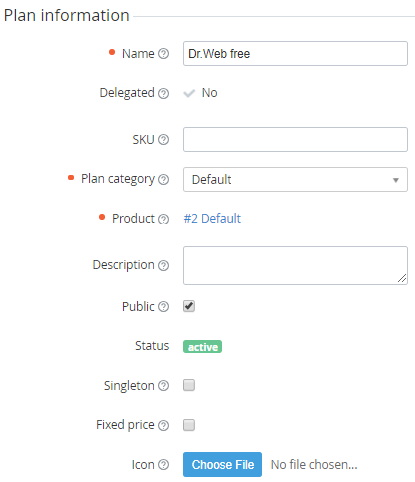The height and width of the screenshot is (482, 415).
Task: Click the help icon next to Name
Action: pyautogui.click(x=163, y=54)
